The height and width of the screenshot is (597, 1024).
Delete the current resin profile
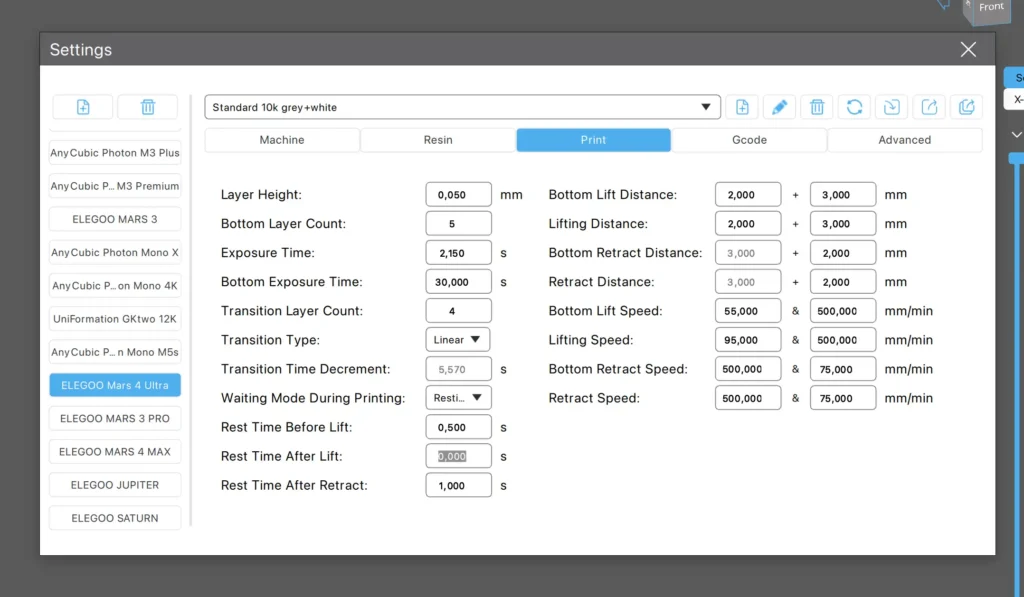tap(816, 107)
